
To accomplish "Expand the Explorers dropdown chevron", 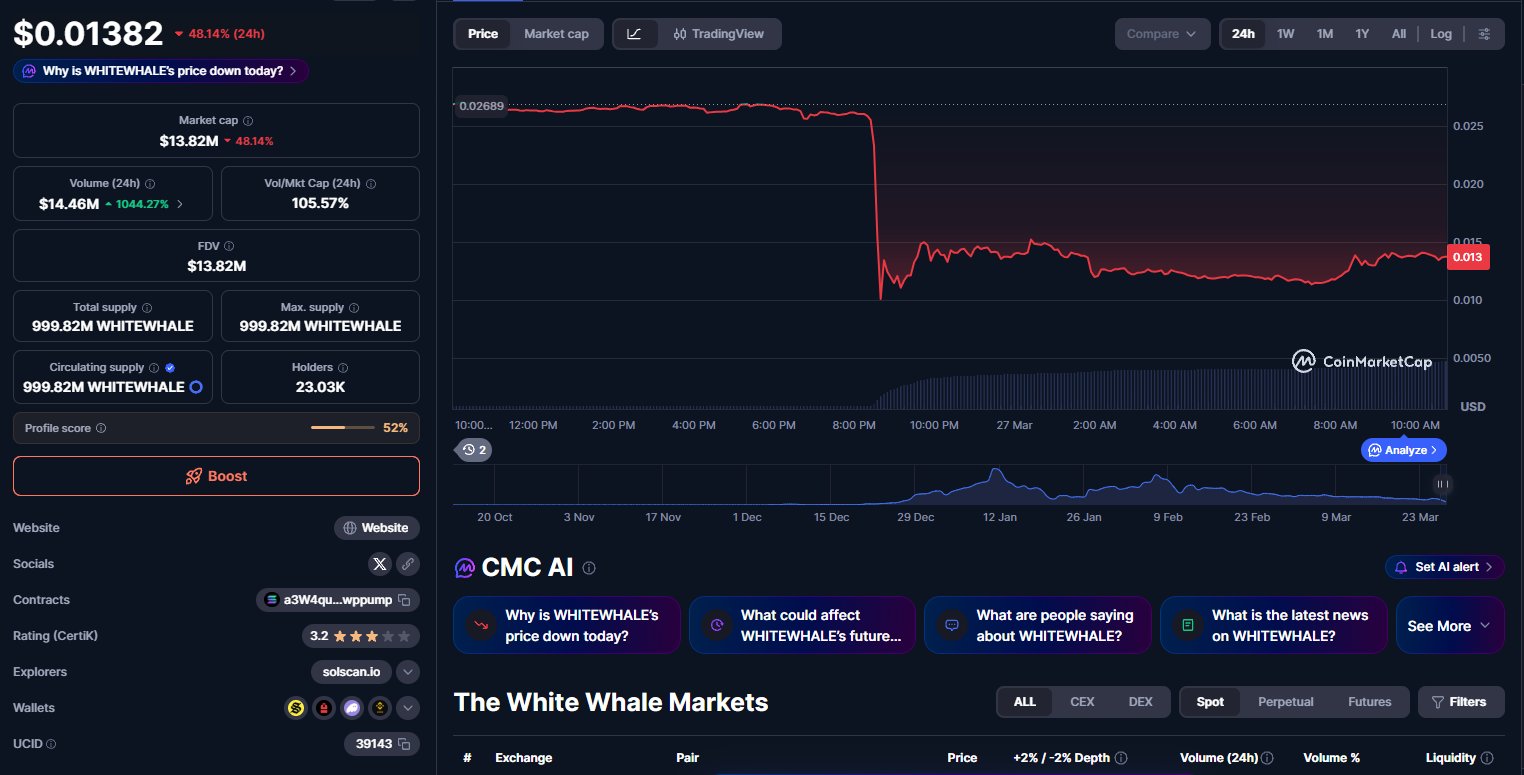I will pos(408,672).
